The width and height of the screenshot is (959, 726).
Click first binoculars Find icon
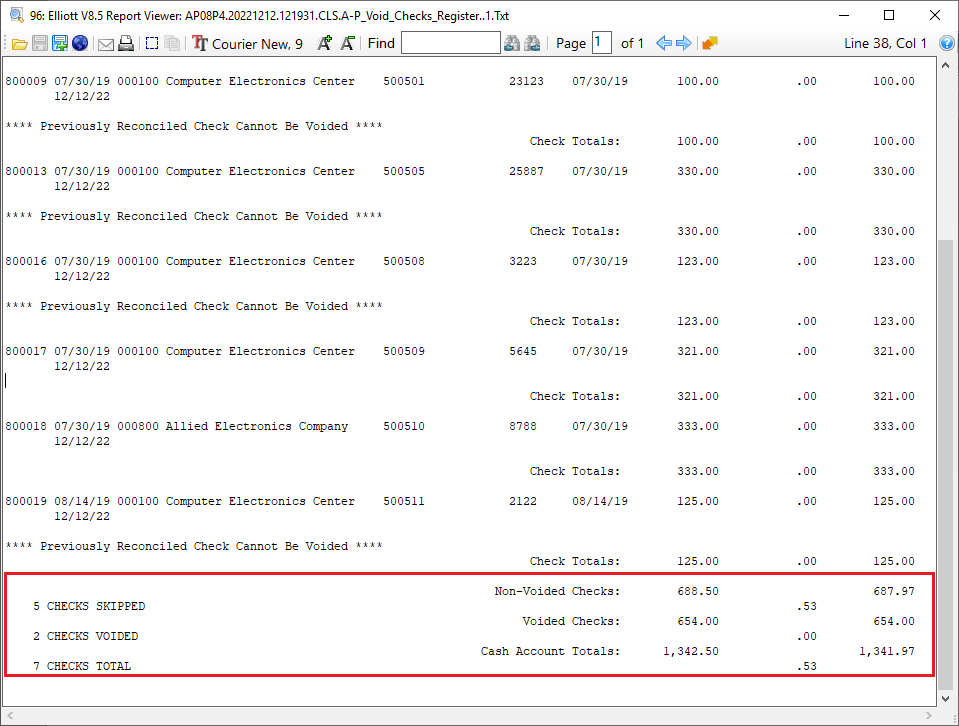pyautogui.click(x=512, y=43)
